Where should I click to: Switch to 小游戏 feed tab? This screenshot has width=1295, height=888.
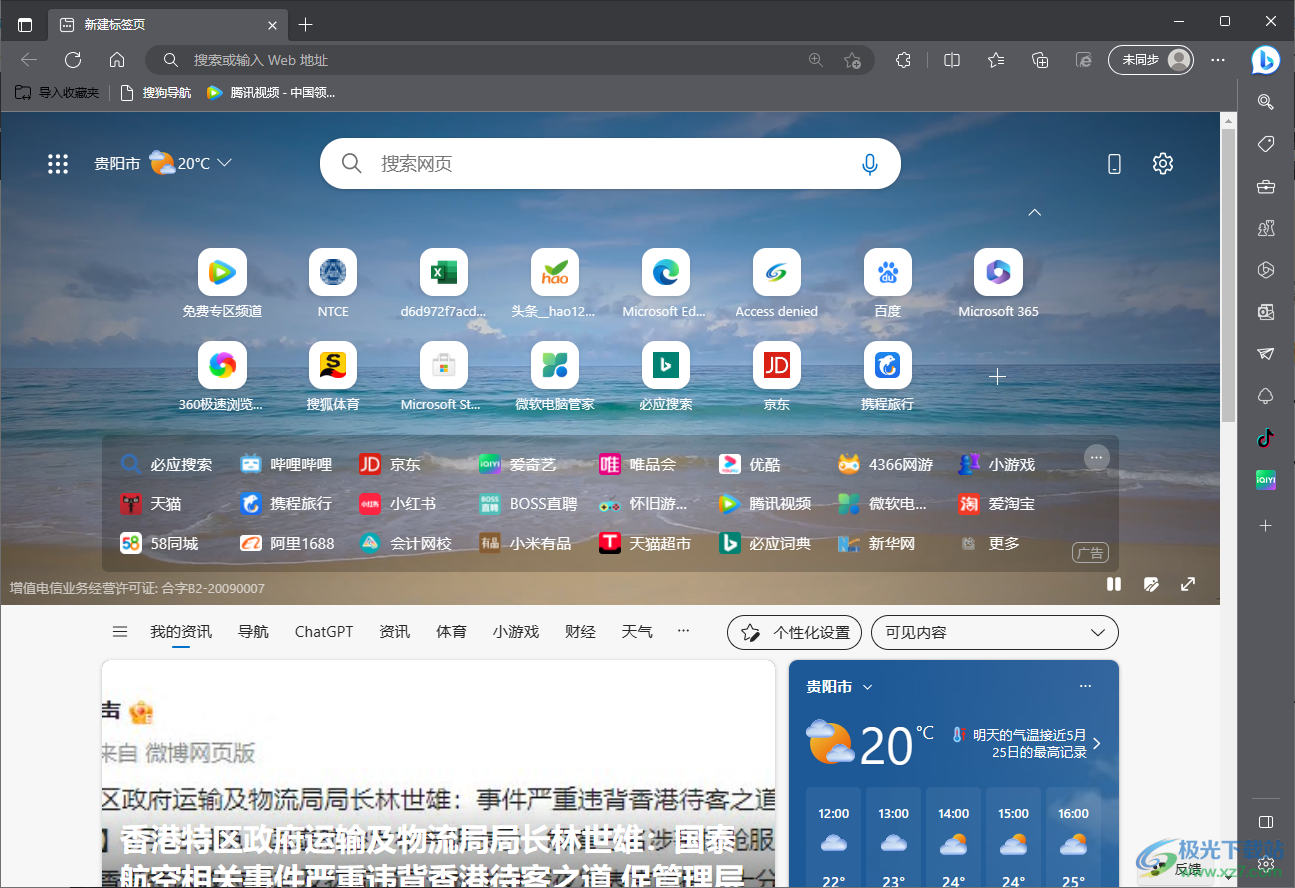click(x=516, y=632)
